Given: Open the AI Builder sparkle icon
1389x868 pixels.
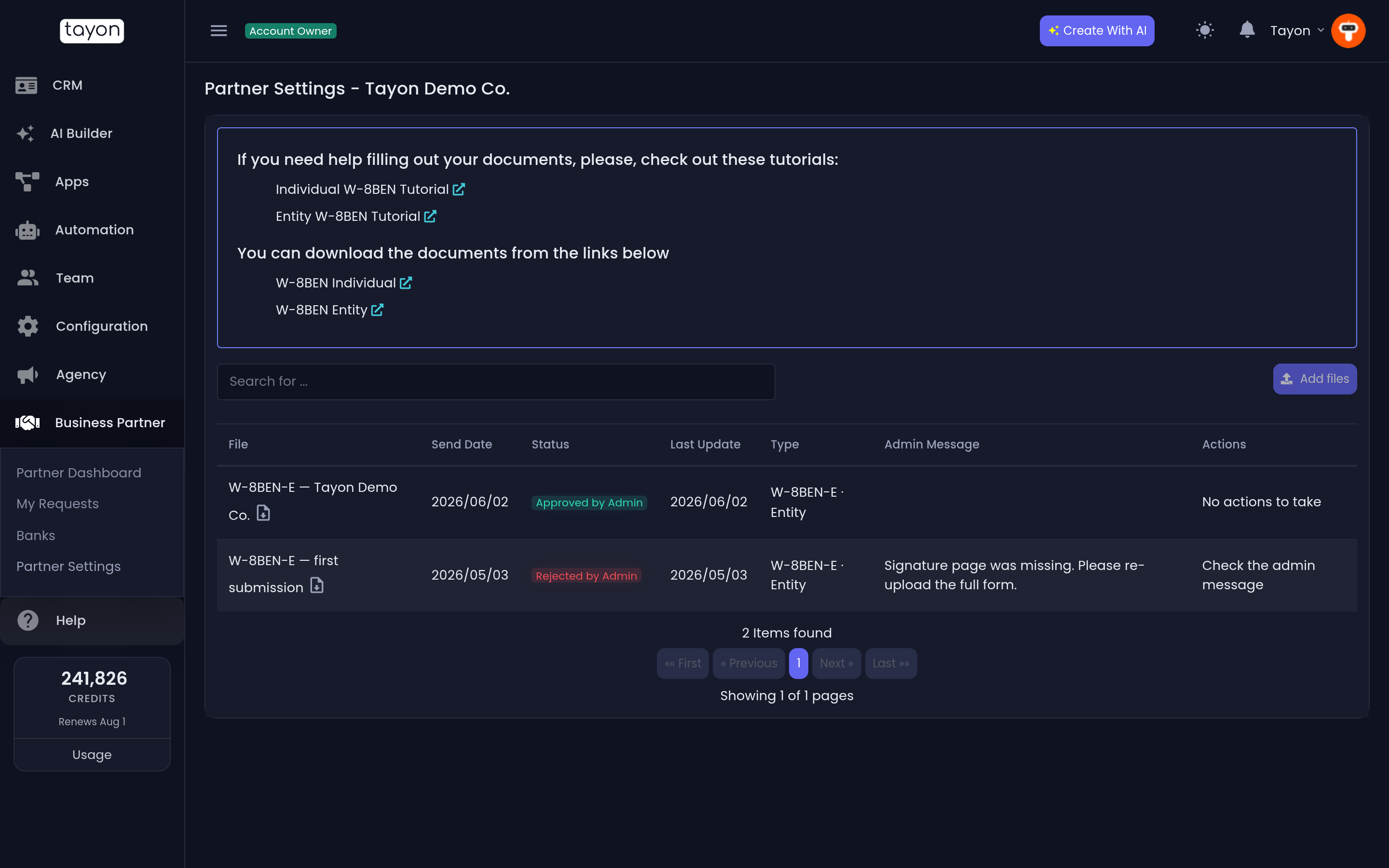Looking at the screenshot, I should 25,134.
